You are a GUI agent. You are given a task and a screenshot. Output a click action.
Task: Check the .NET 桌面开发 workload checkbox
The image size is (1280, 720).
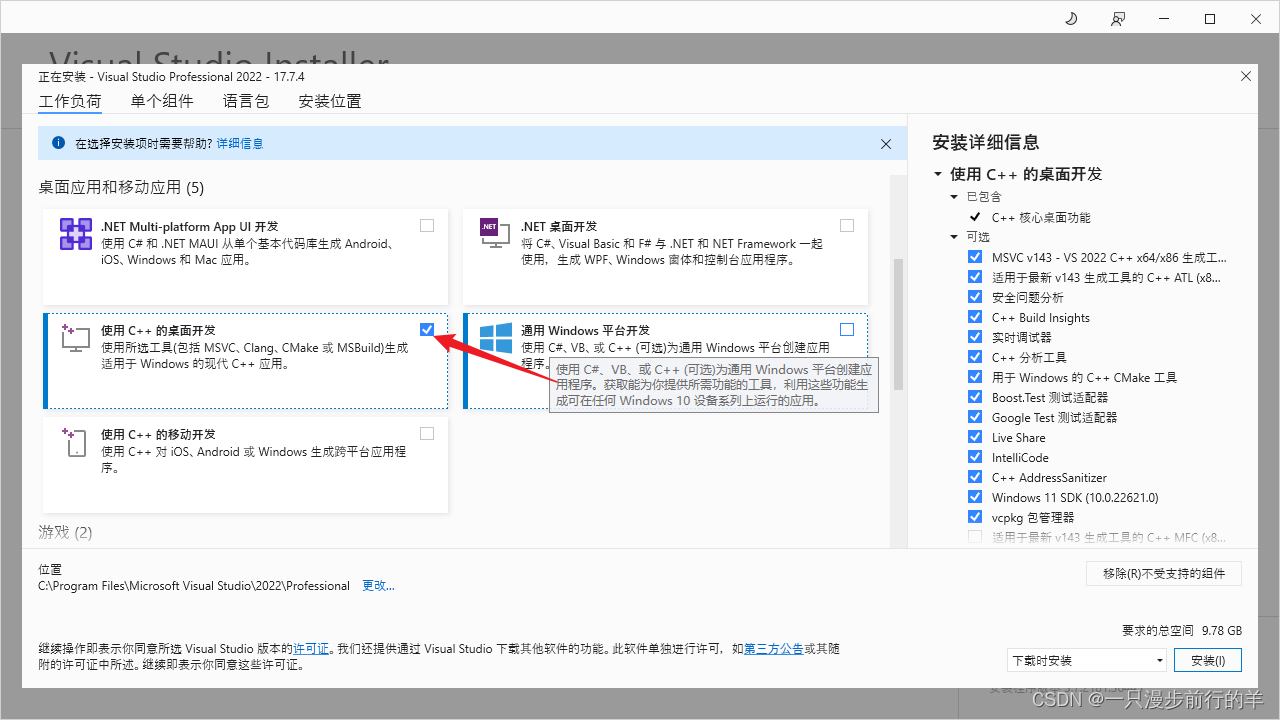pos(847,225)
